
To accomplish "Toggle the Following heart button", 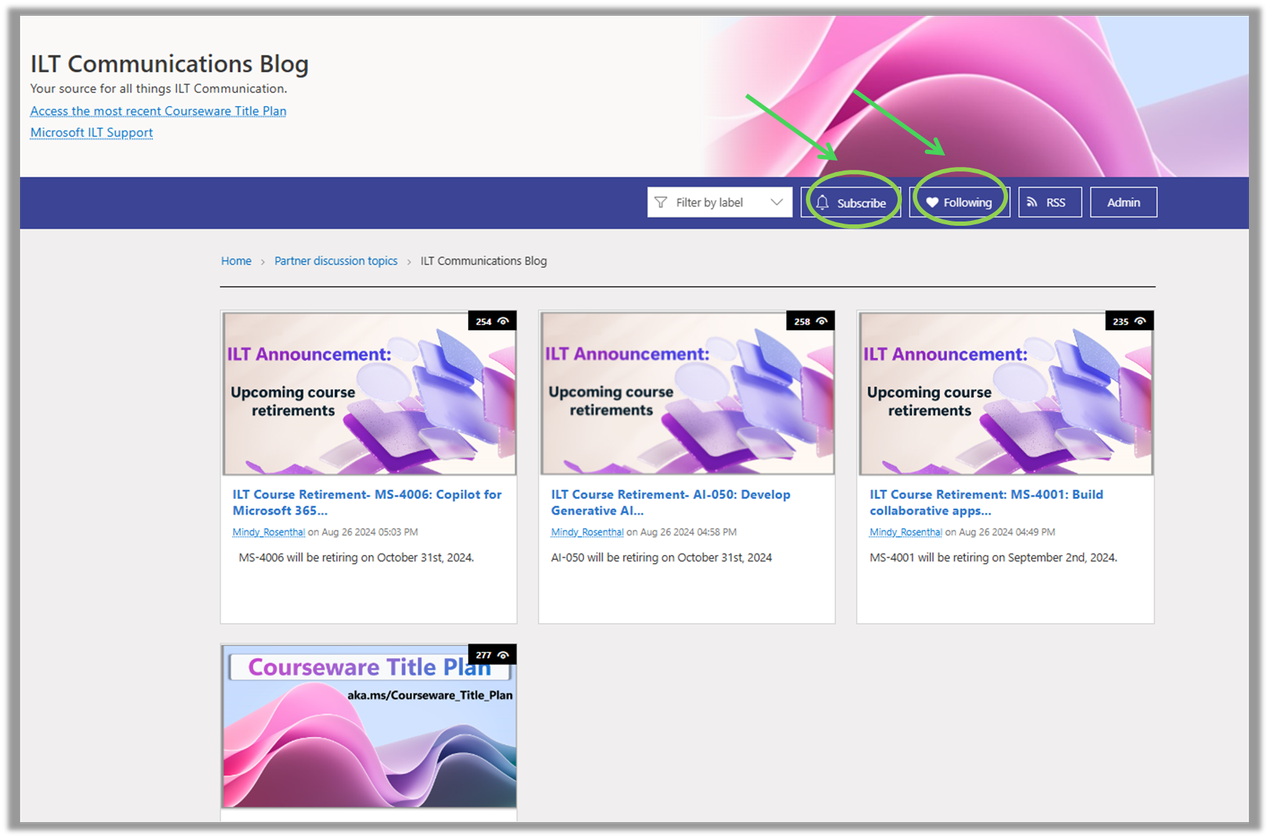I will coord(959,202).
